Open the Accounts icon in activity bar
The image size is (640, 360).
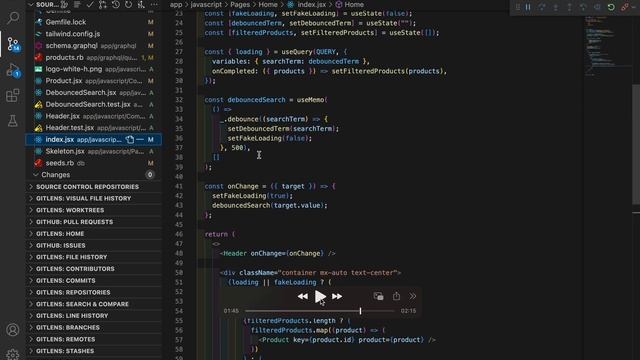tap(13, 329)
